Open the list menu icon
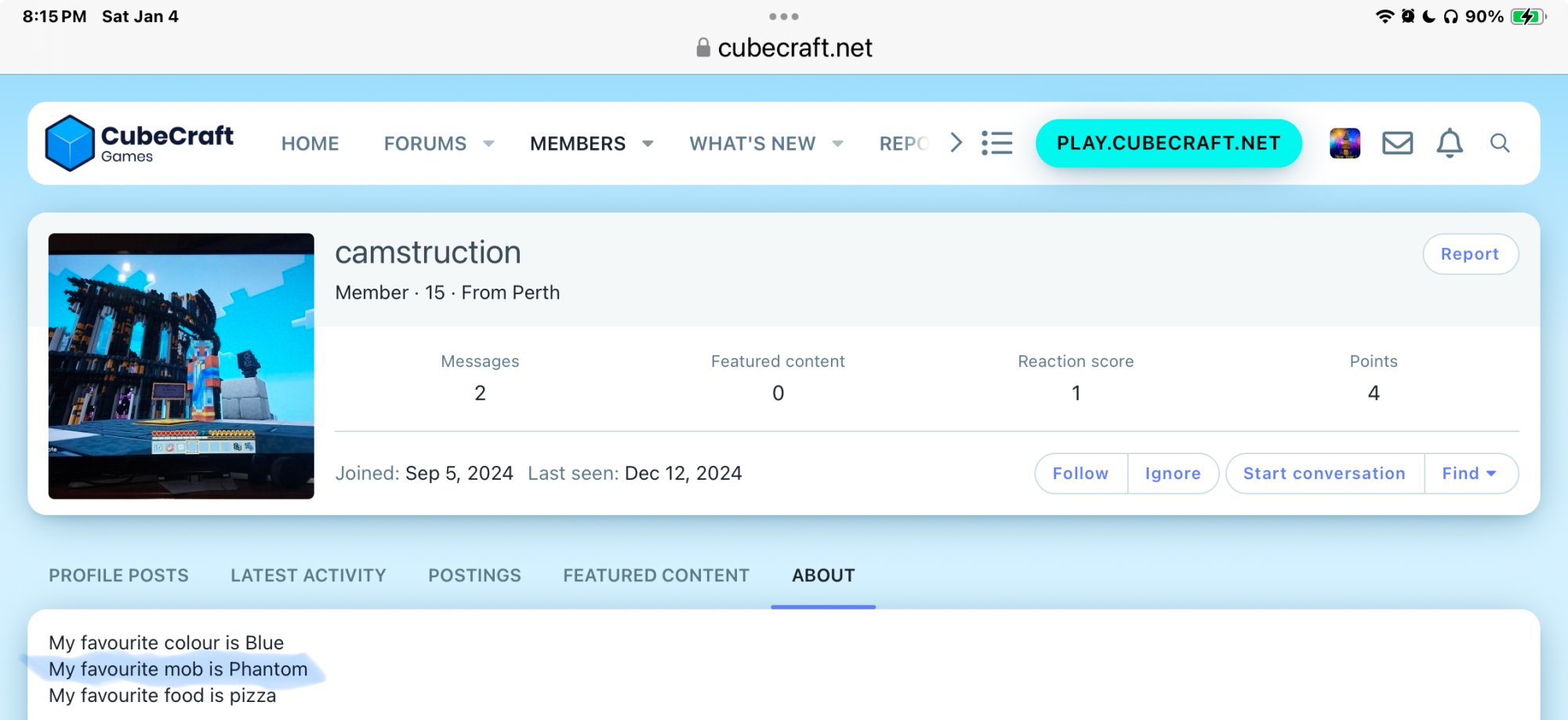 coord(997,143)
